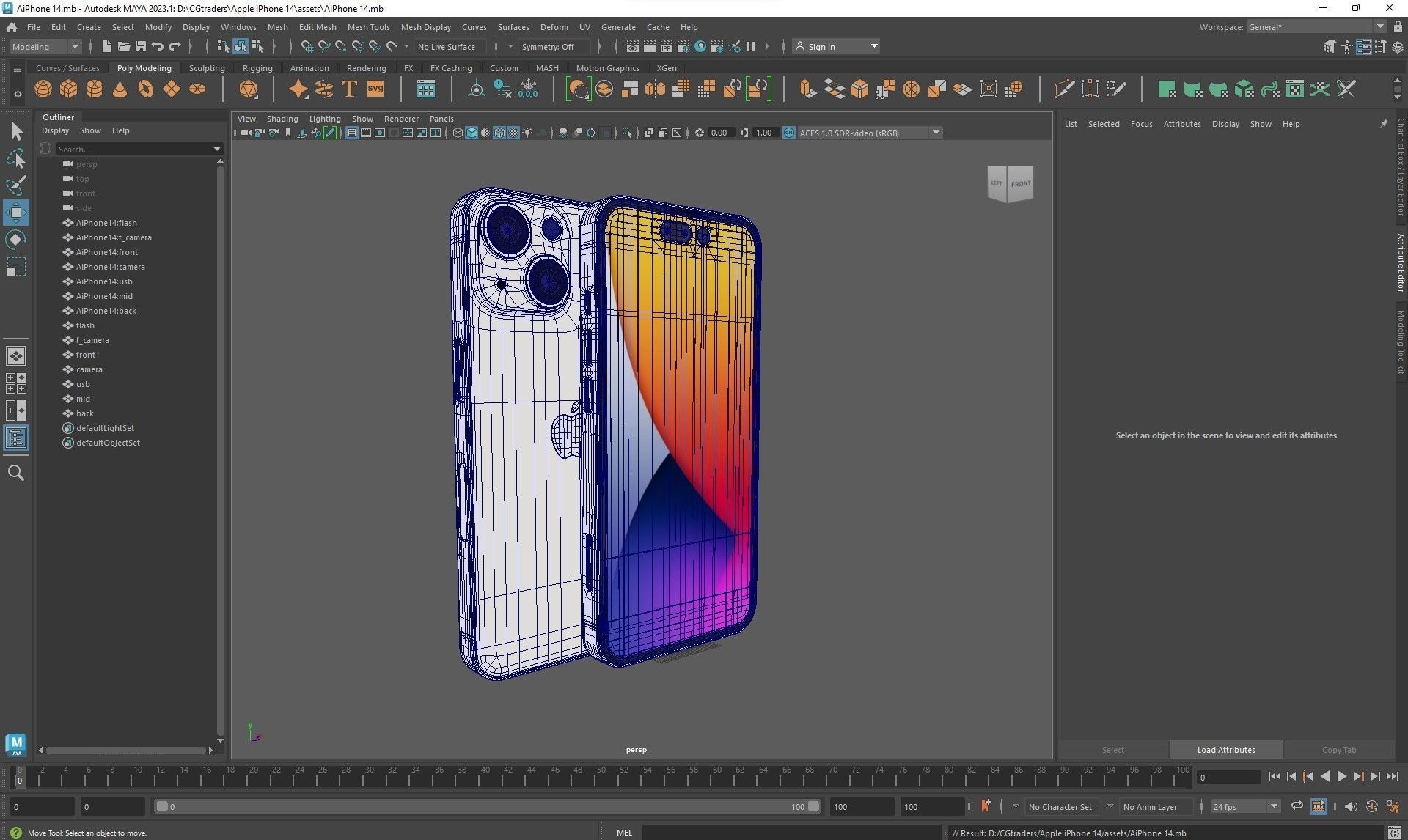Toggle loop playback icon
1408x840 pixels.
[x=1297, y=806]
